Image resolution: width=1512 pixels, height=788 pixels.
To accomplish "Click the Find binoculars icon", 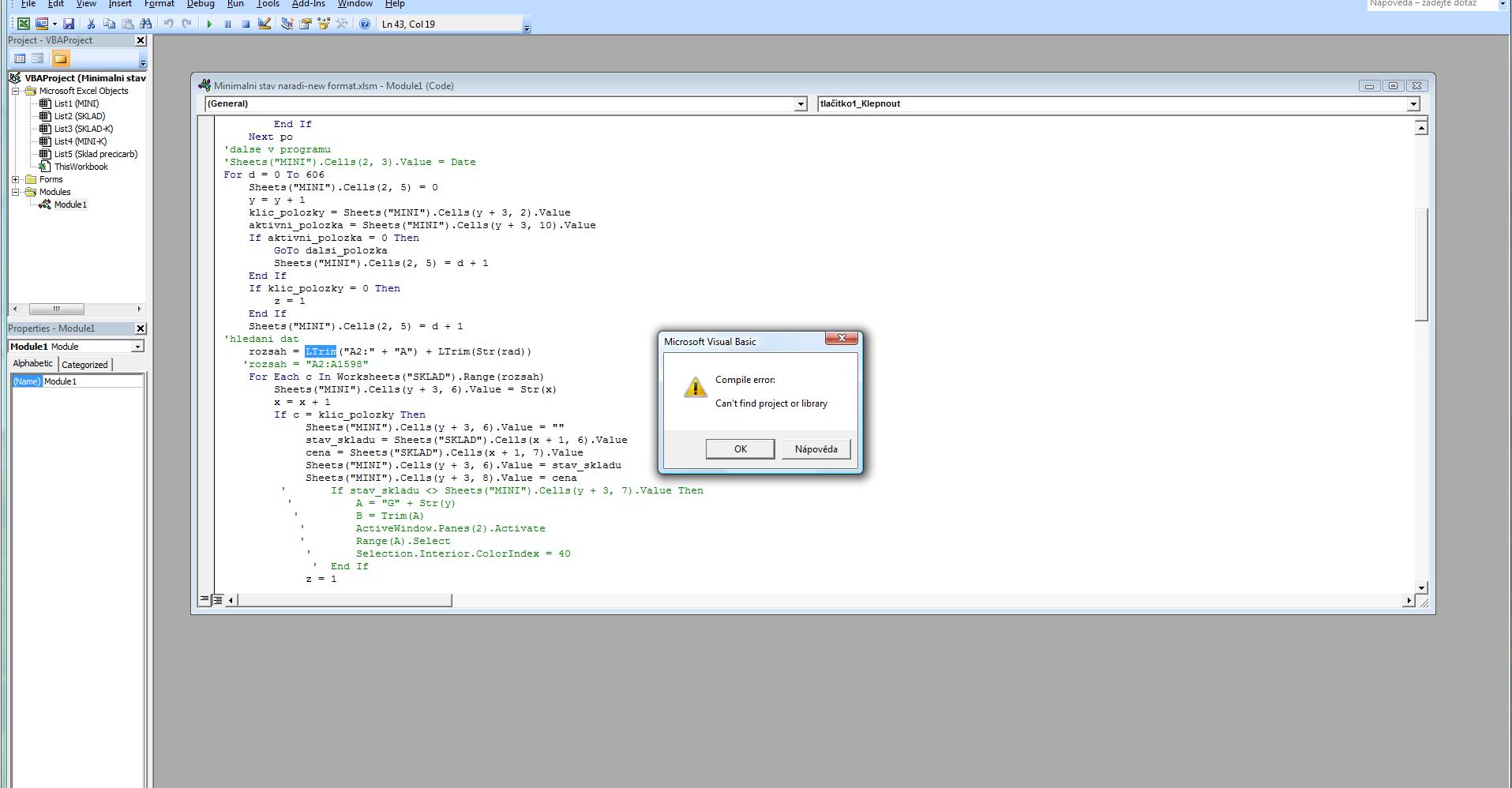I will pos(146,24).
